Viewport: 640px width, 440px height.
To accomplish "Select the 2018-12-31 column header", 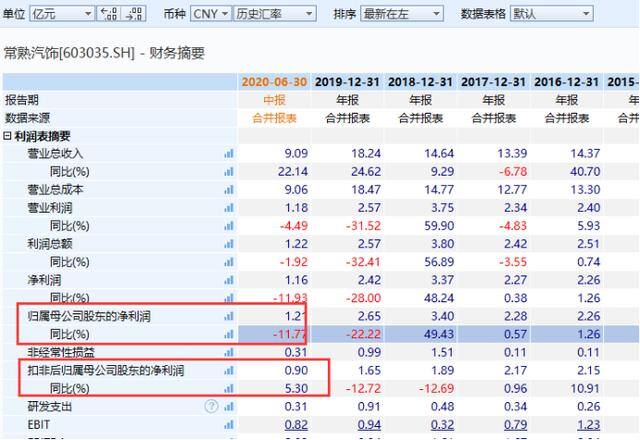I will click(420, 82).
